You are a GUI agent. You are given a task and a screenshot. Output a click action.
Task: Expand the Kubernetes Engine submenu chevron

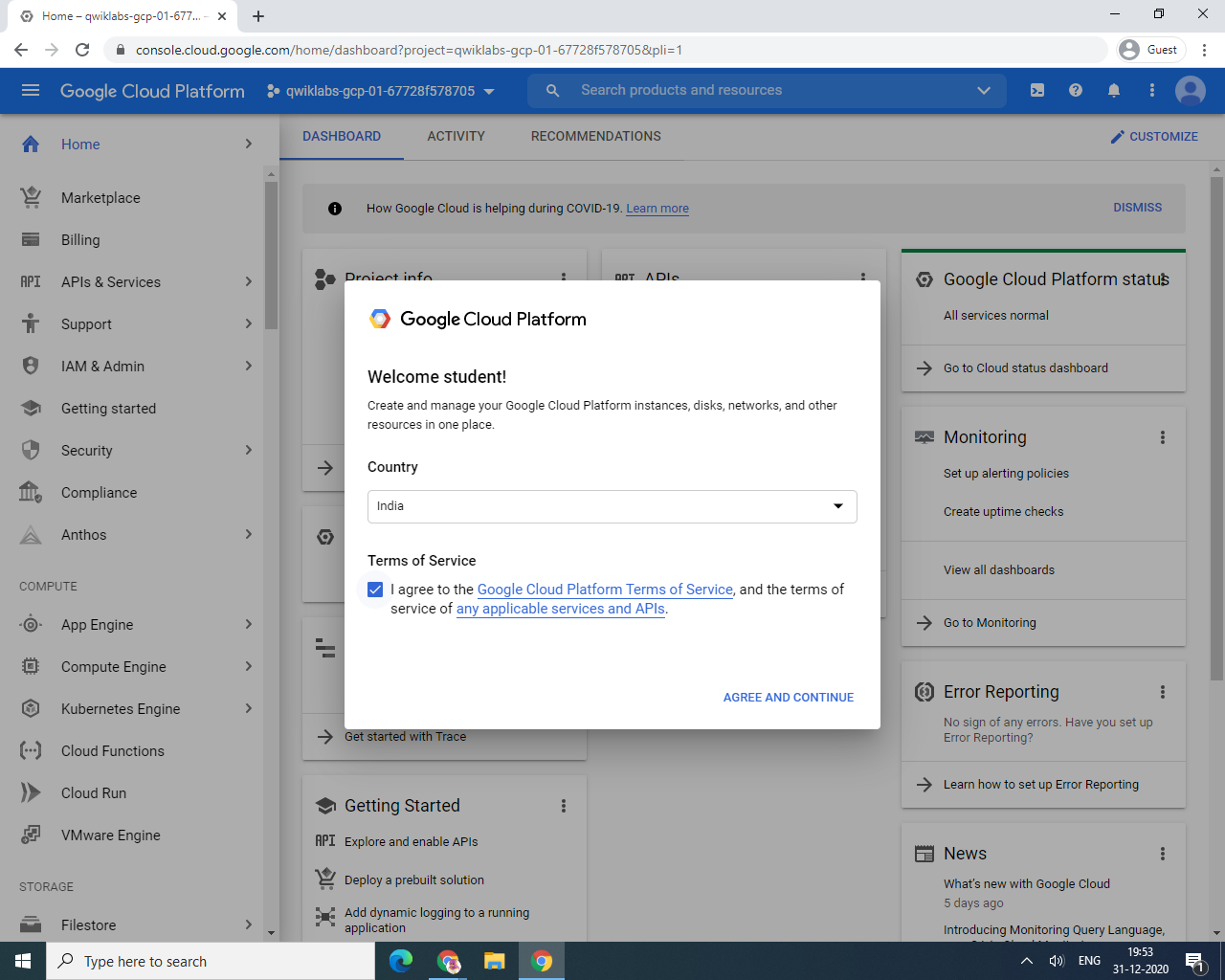point(249,709)
